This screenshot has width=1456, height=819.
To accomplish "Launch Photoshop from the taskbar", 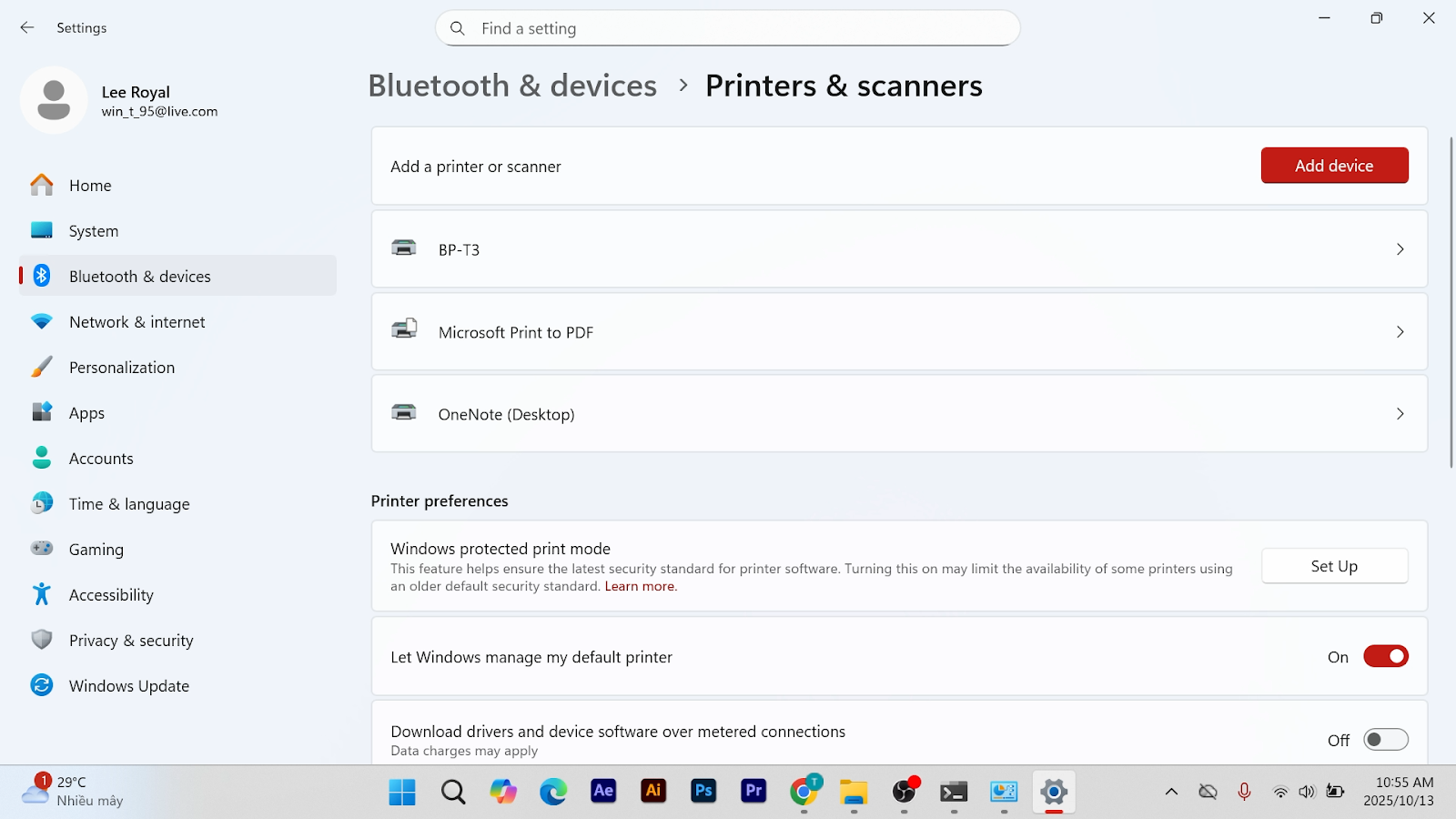I will pyautogui.click(x=703, y=792).
